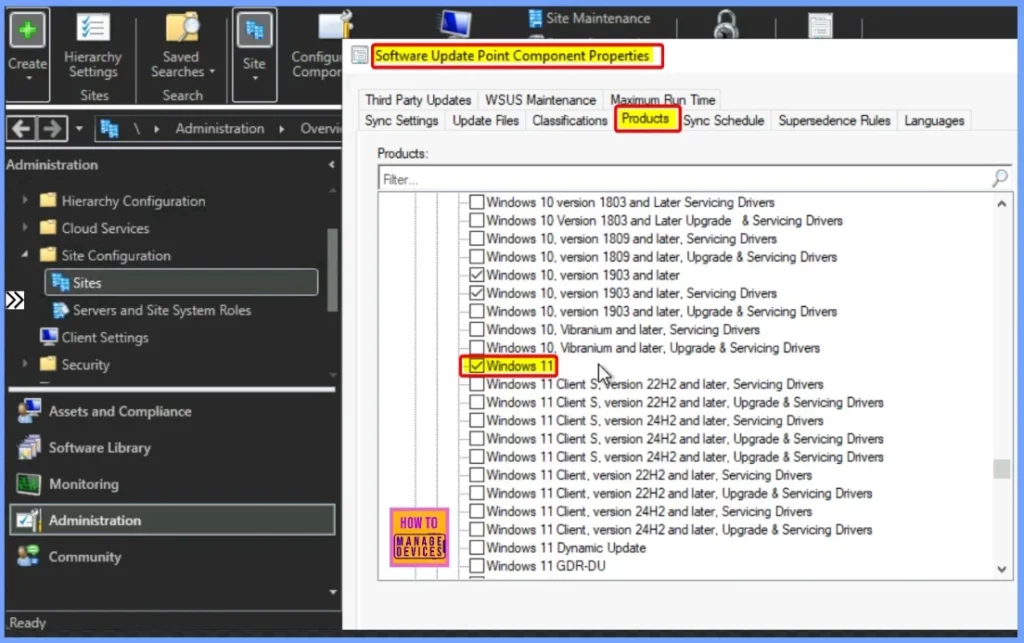Go forward with the right arrow
The width and height of the screenshot is (1024, 643).
coord(51,129)
